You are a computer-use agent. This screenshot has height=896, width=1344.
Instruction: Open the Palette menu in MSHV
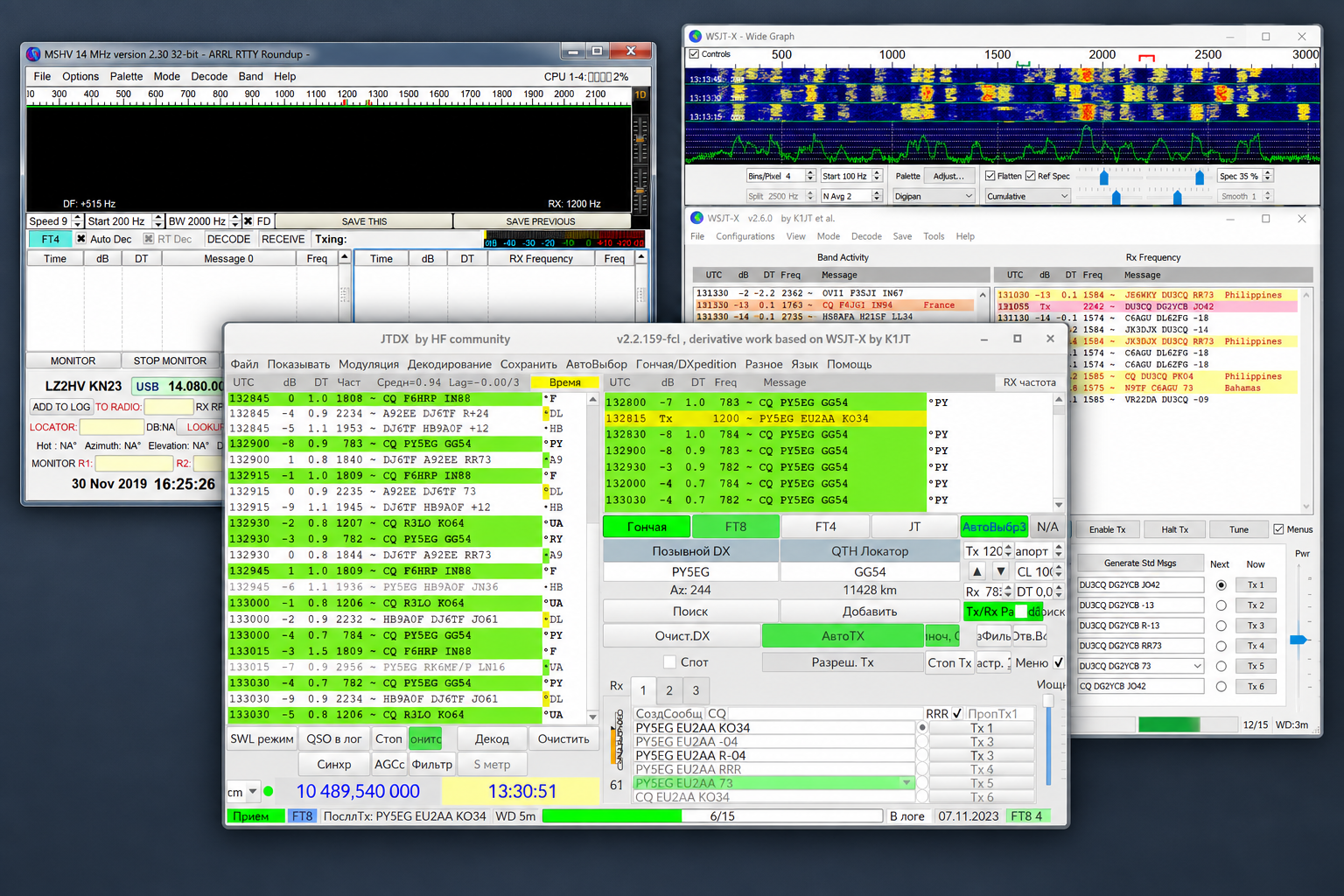(x=126, y=76)
